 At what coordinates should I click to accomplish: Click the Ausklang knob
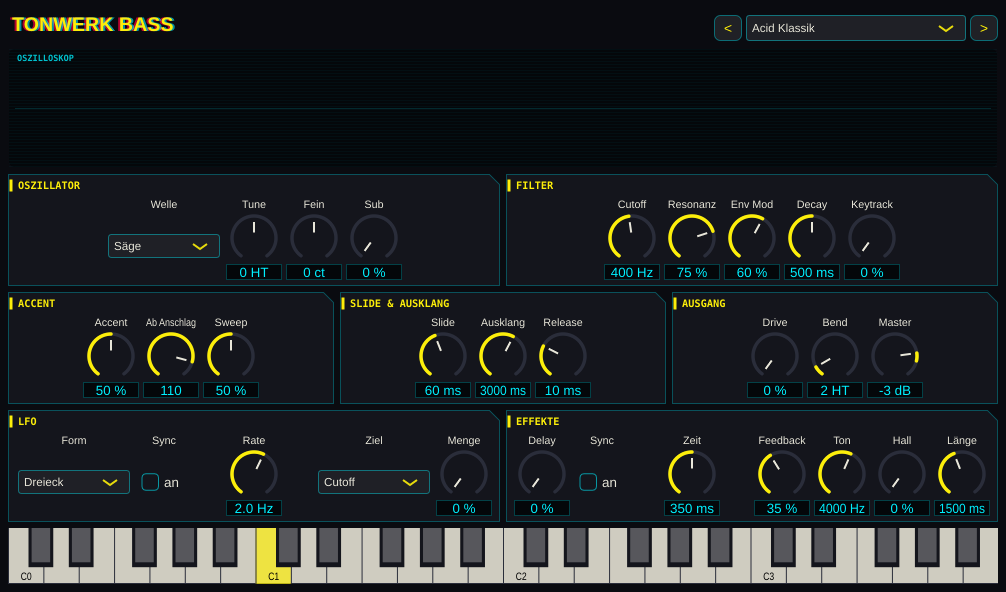coord(503,356)
